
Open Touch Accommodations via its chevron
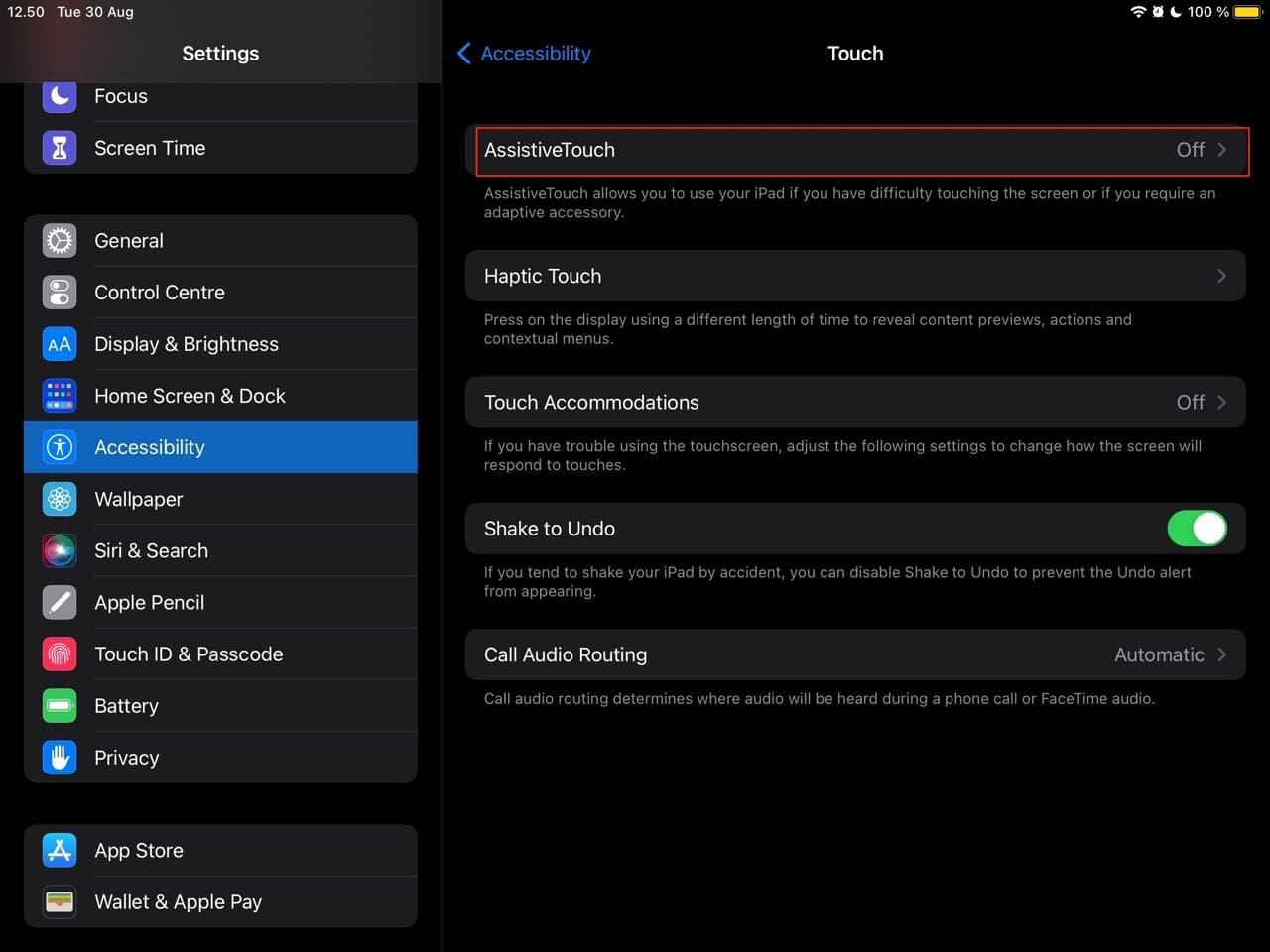1222,402
